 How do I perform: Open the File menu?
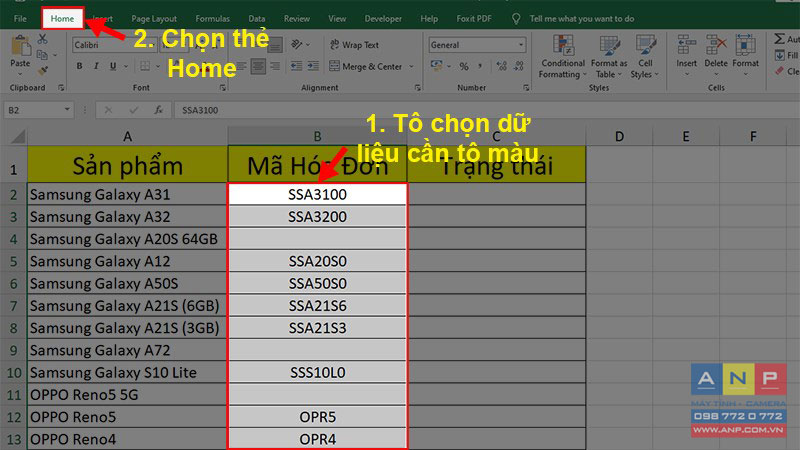pyautogui.click(x=20, y=19)
